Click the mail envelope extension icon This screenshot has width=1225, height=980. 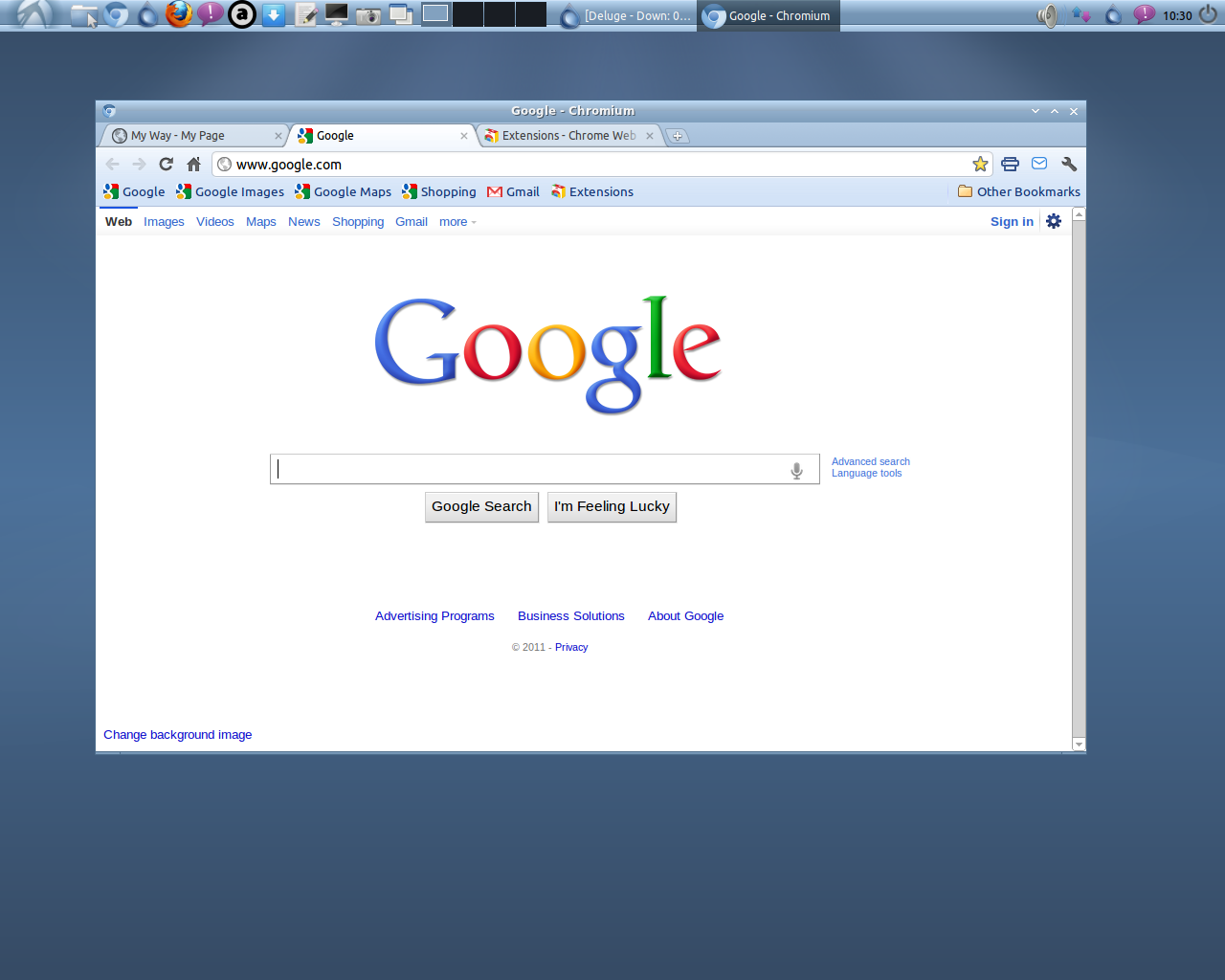(x=1039, y=164)
